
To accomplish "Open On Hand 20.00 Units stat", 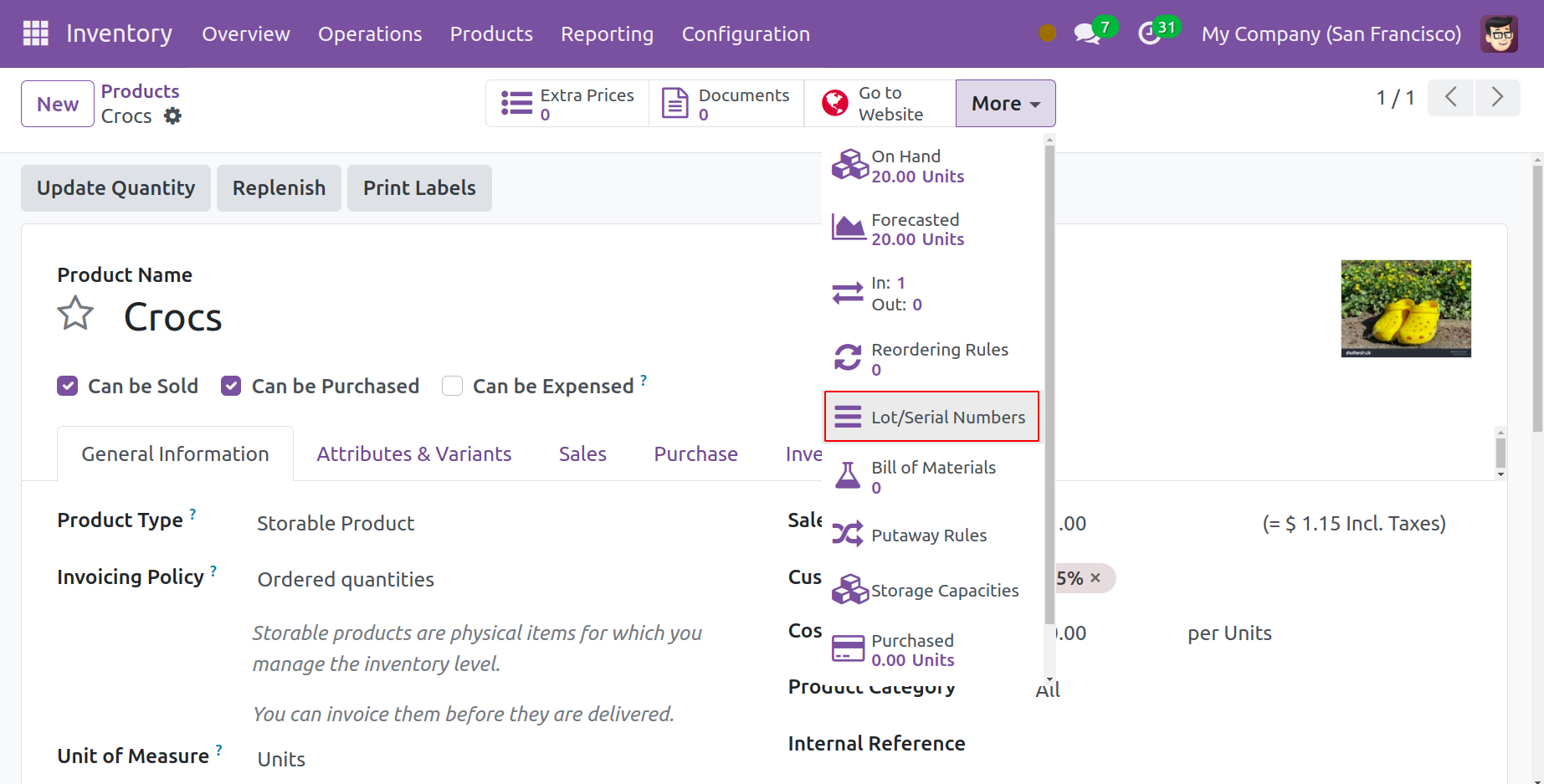I will tap(917, 167).
